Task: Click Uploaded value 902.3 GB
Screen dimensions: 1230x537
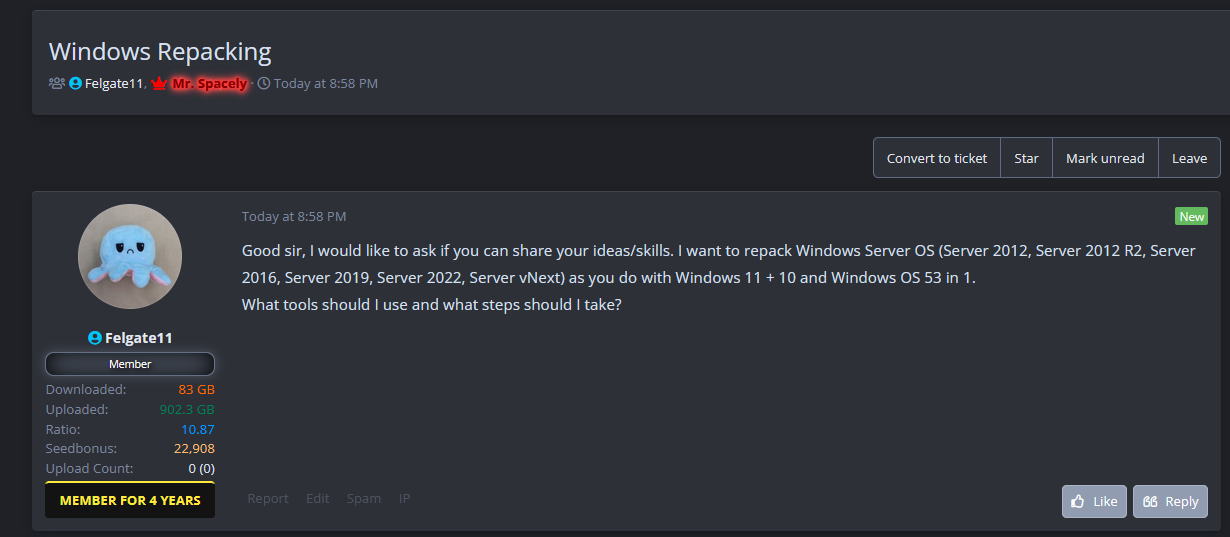Action: click(x=187, y=409)
